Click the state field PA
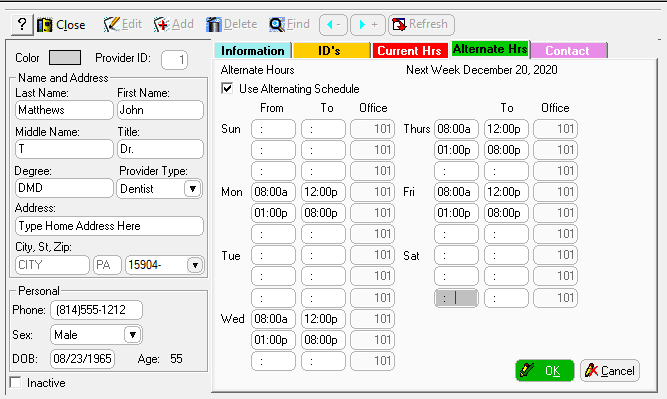The width and height of the screenshot is (667, 399). (107, 265)
